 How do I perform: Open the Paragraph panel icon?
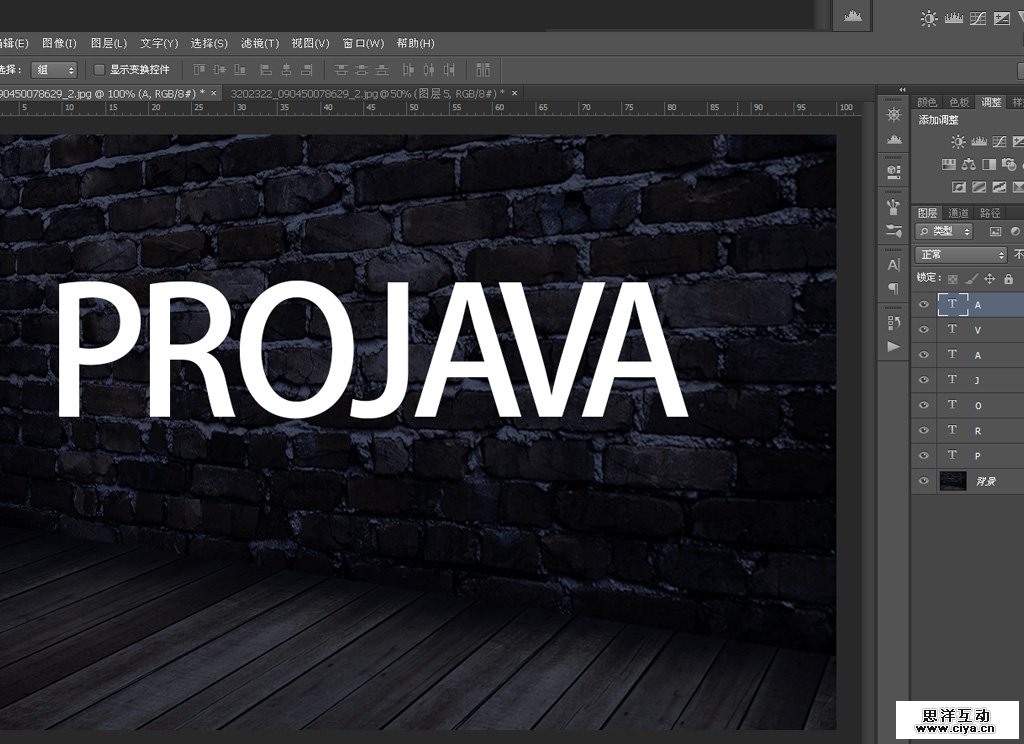(893, 288)
